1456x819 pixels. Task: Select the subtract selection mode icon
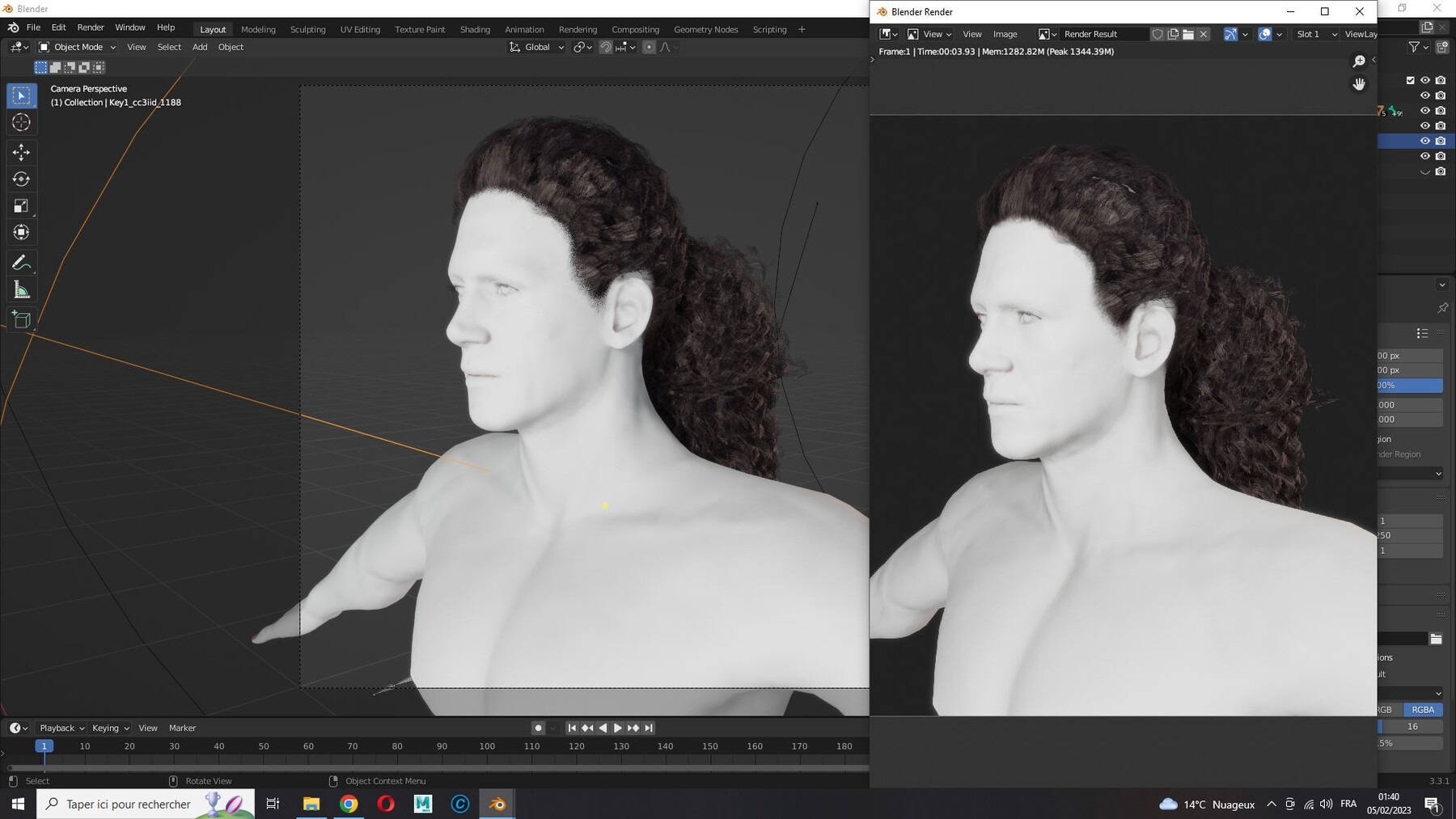click(x=70, y=67)
